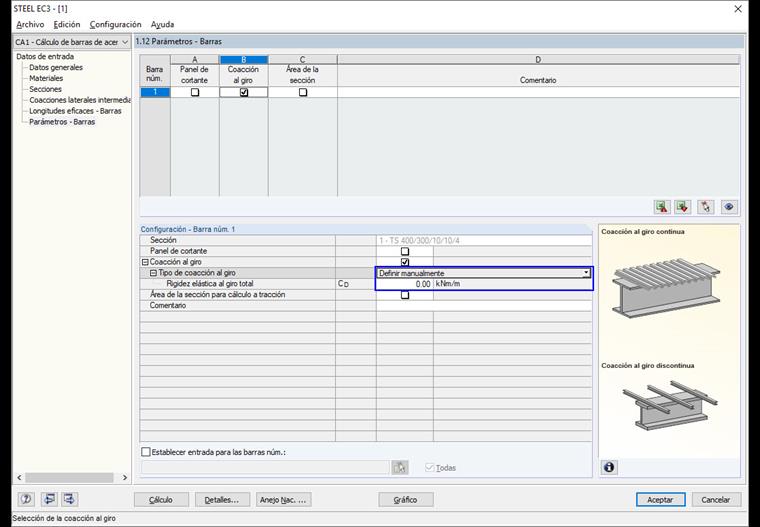760x527 pixels.
Task: Click the blue eye view mode icon
Action: (x=729, y=207)
